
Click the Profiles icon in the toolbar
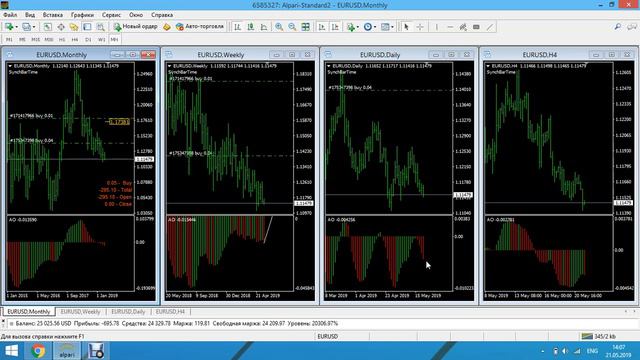coord(26,27)
